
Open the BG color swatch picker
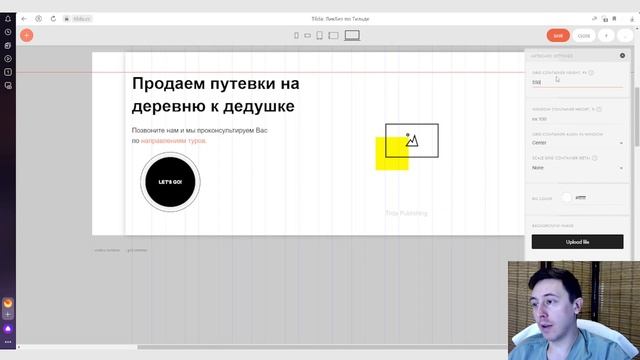(x=566, y=198)
